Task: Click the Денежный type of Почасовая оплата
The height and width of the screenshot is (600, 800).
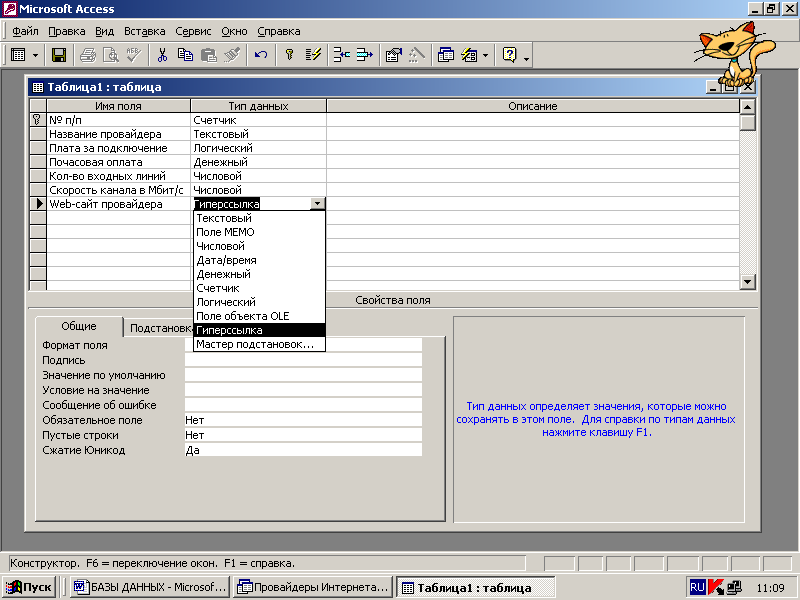Action: [x=258, y=162]
